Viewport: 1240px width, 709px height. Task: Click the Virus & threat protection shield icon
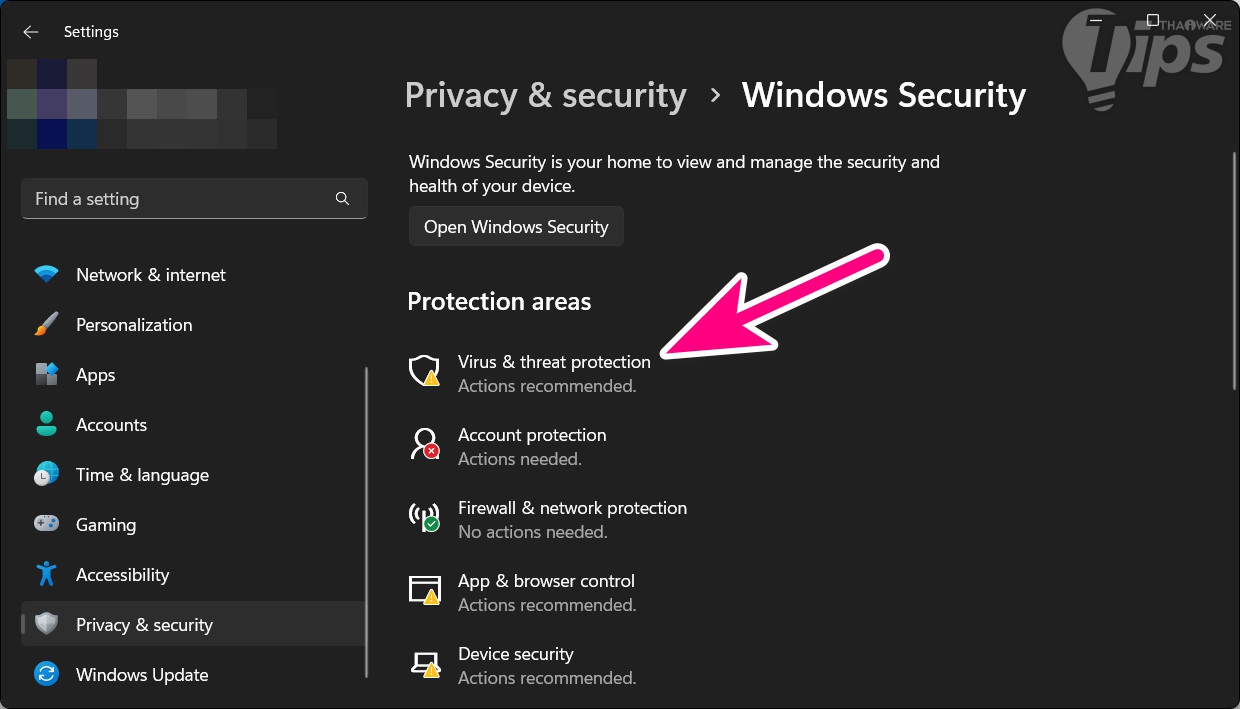click(425, 371)
